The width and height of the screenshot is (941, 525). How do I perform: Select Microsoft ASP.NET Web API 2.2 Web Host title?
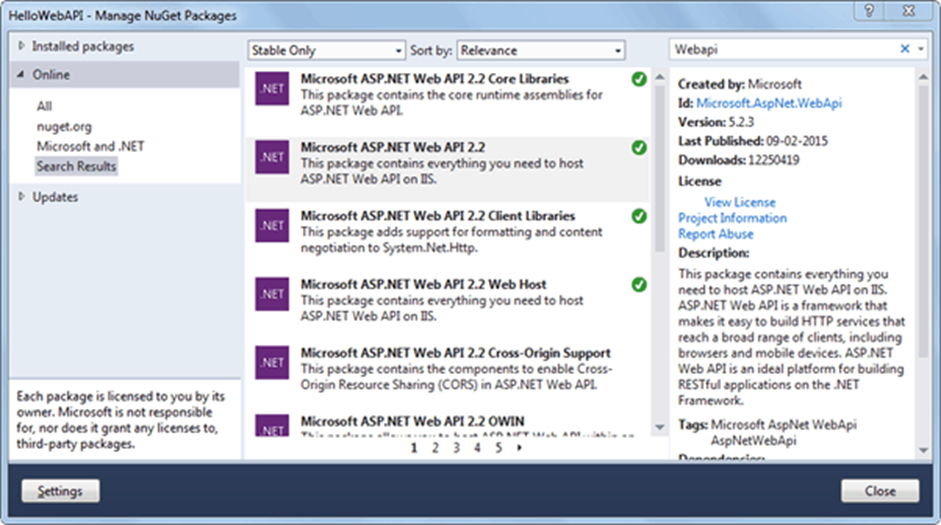coord(423,284)
